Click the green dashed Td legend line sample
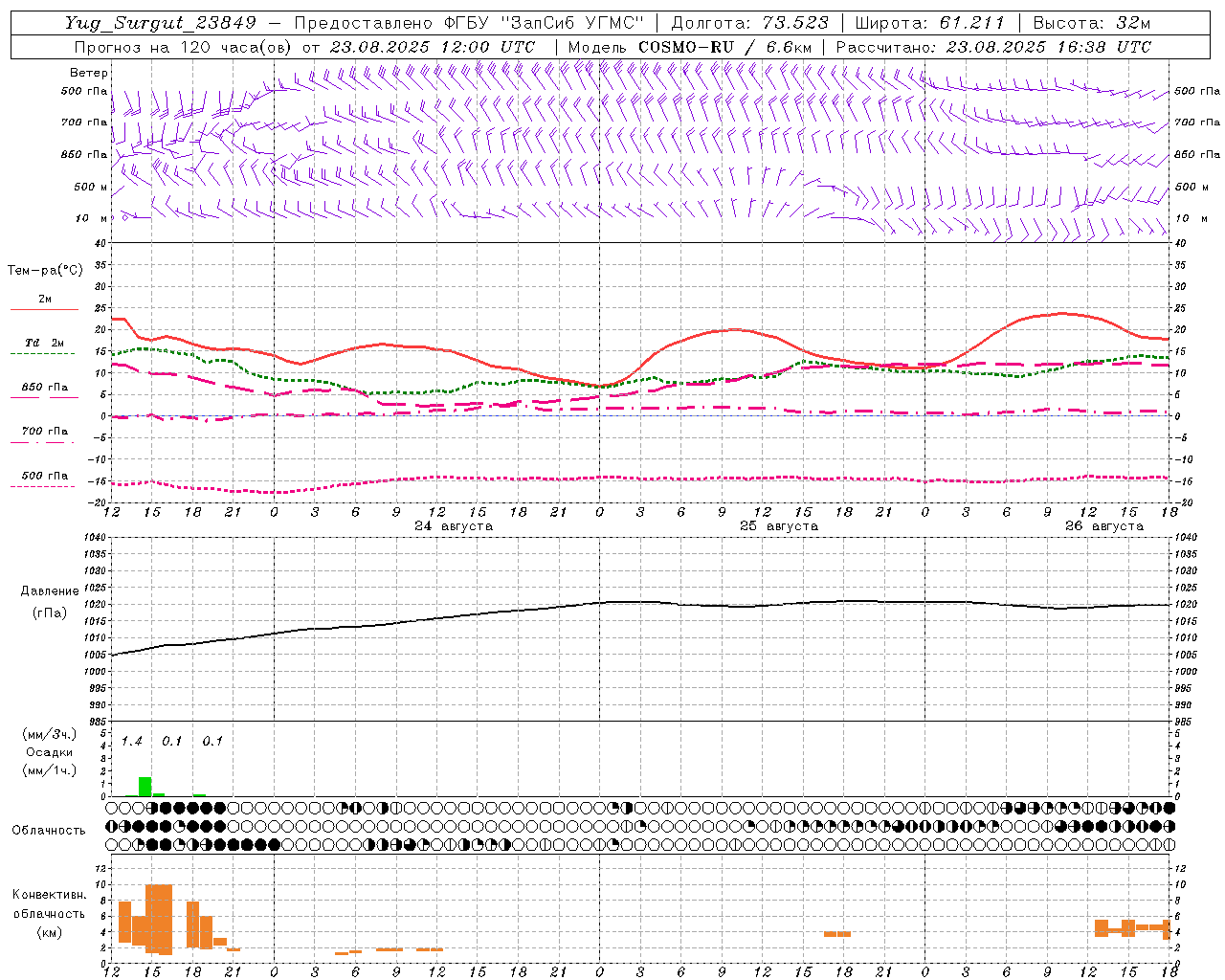The width and height of the screenshot is (1225, 980). [42, 354]
